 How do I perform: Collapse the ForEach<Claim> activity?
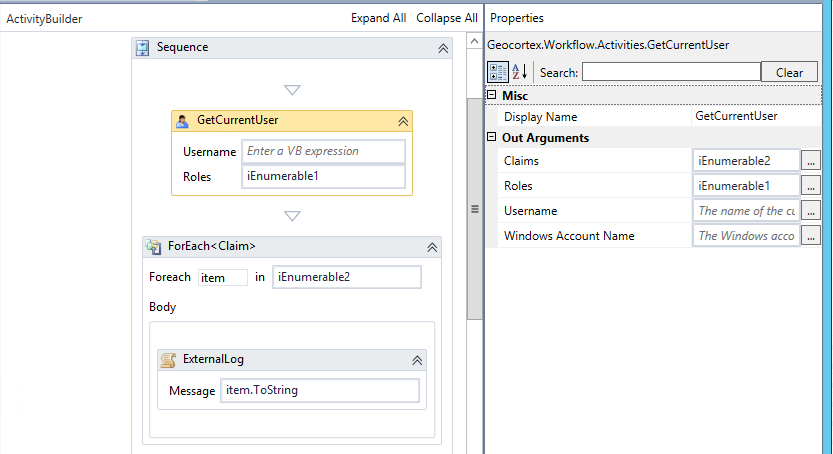tap(432, 247)
